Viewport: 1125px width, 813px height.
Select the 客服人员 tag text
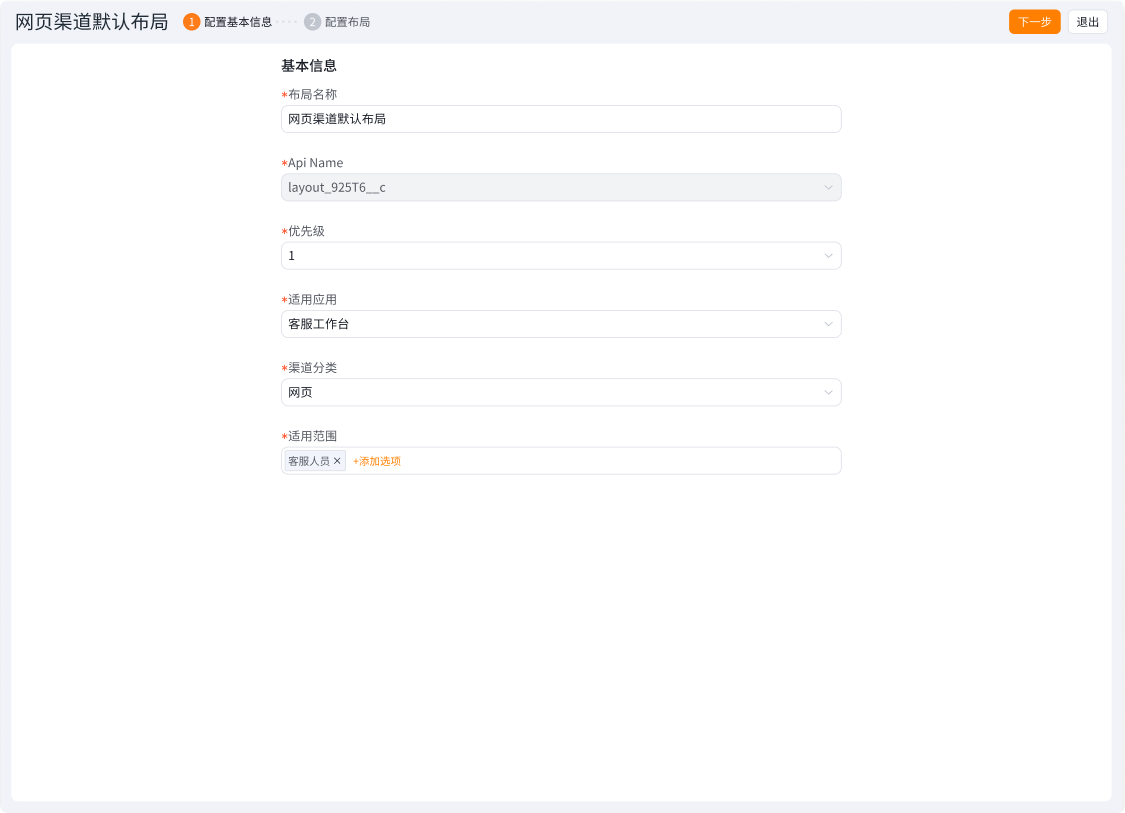click(x=309, y=461)
